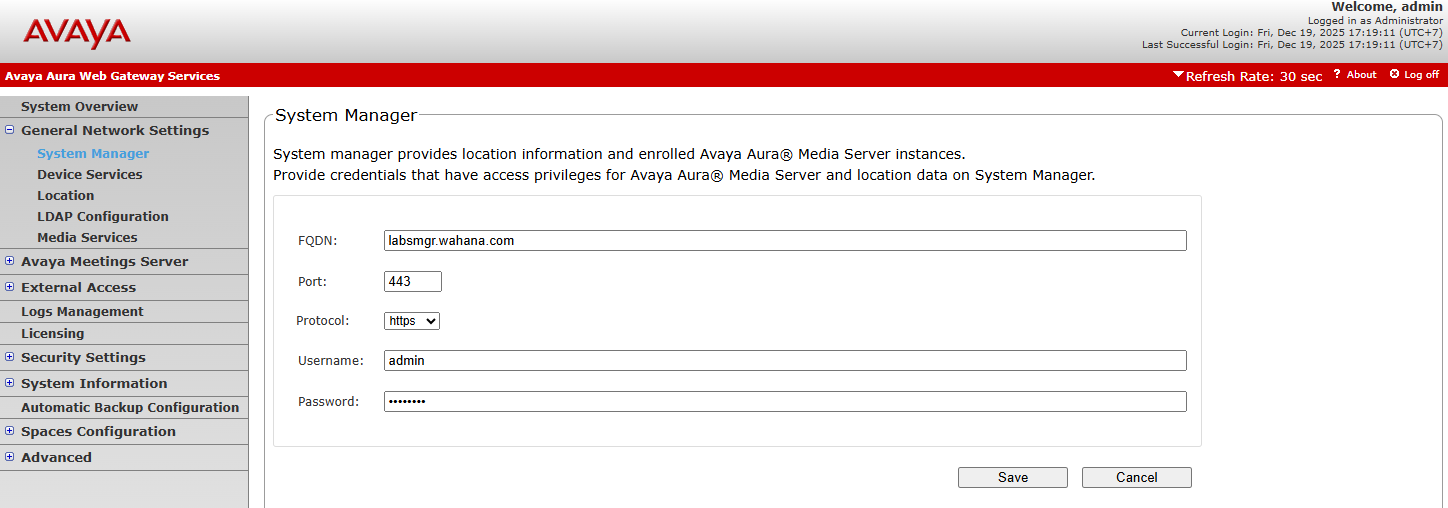This screenshot has width=1448, height=508.
Task: Open the Refresh Rate dropdown arrow
Action: (x=1179, y=75)
